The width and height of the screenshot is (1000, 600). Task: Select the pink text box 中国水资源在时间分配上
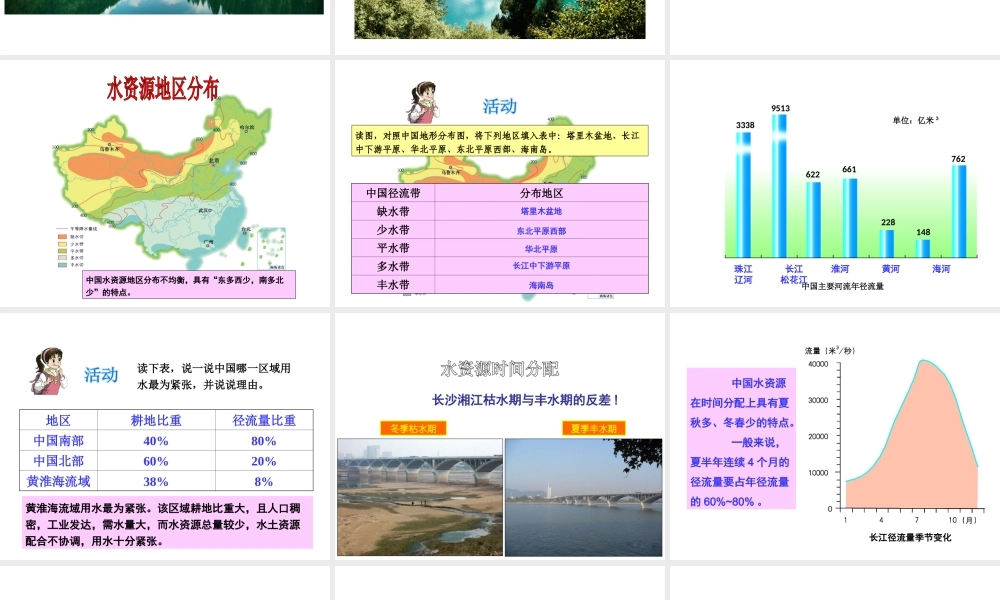click(x=742, y=439)
